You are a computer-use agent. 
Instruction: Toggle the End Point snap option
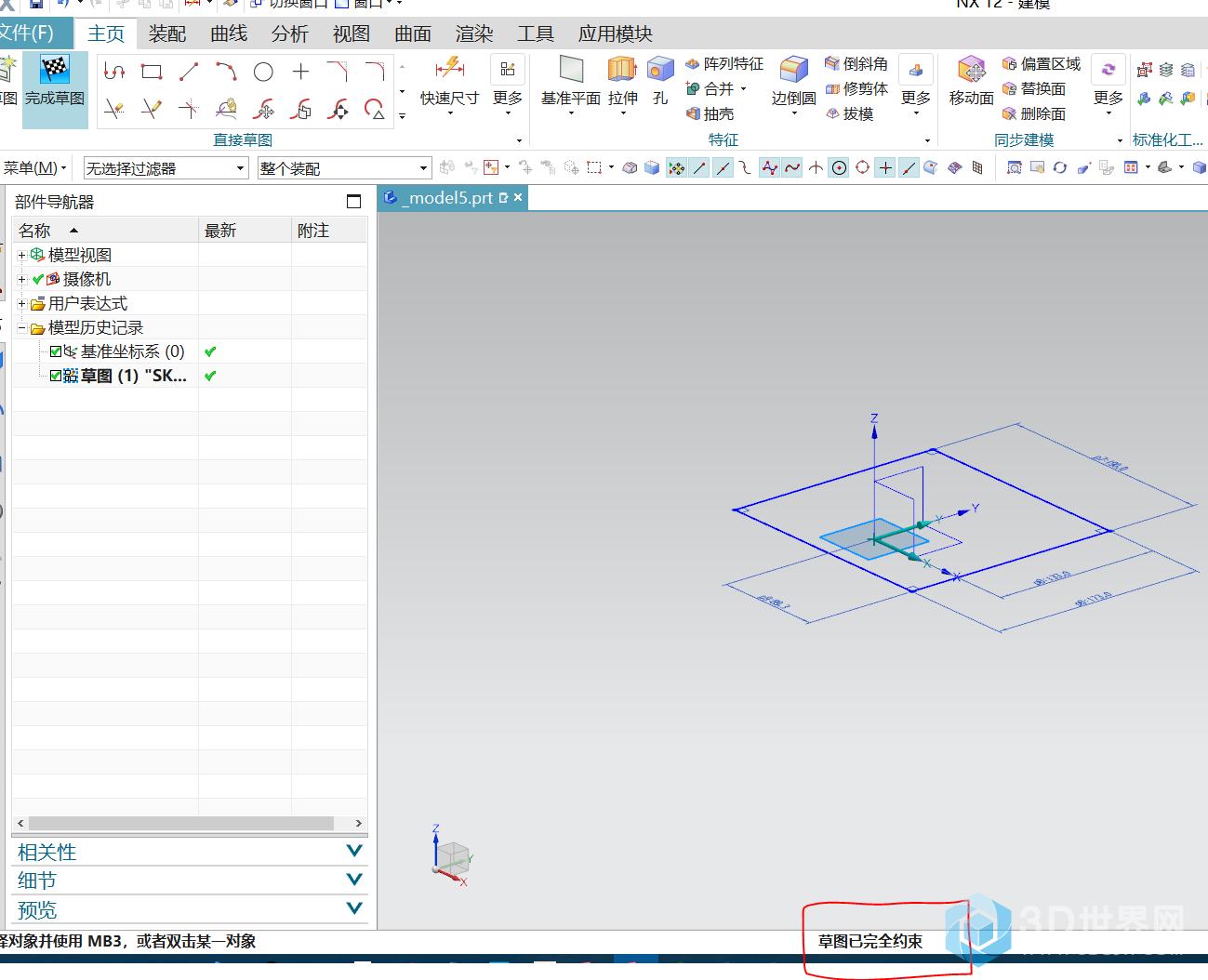coord(699,168)
